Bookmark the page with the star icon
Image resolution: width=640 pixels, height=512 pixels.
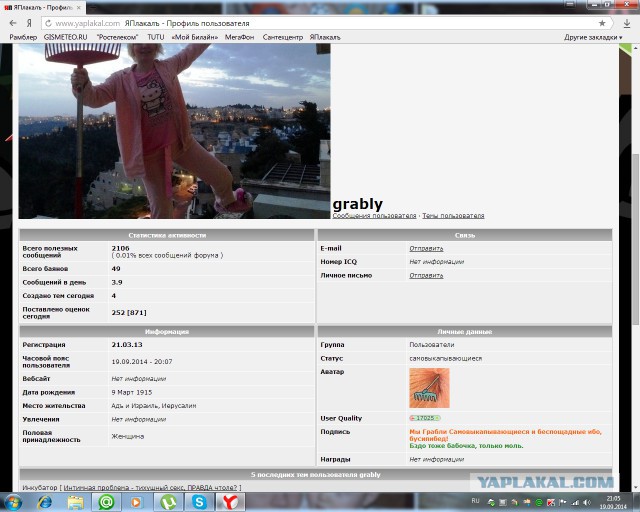point(602,23)
